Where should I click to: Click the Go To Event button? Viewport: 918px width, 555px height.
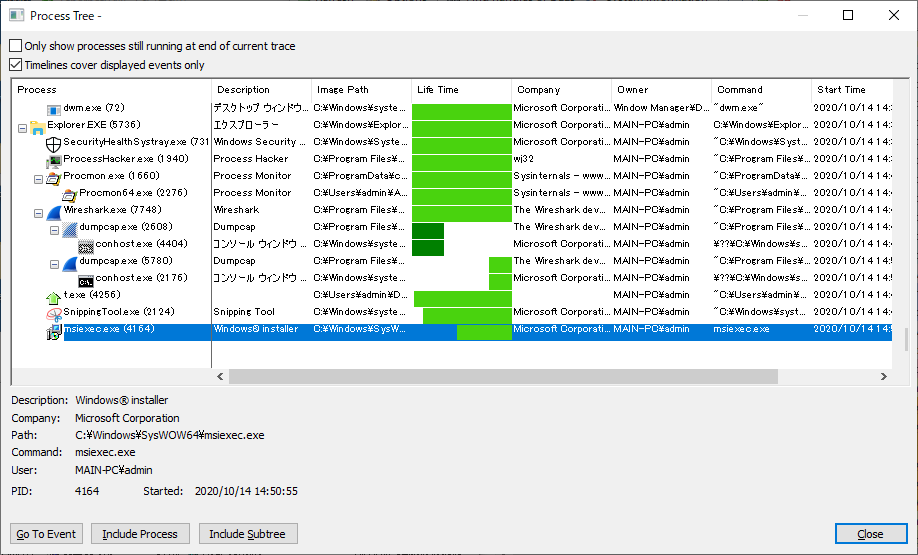click(x=46, y=534)
